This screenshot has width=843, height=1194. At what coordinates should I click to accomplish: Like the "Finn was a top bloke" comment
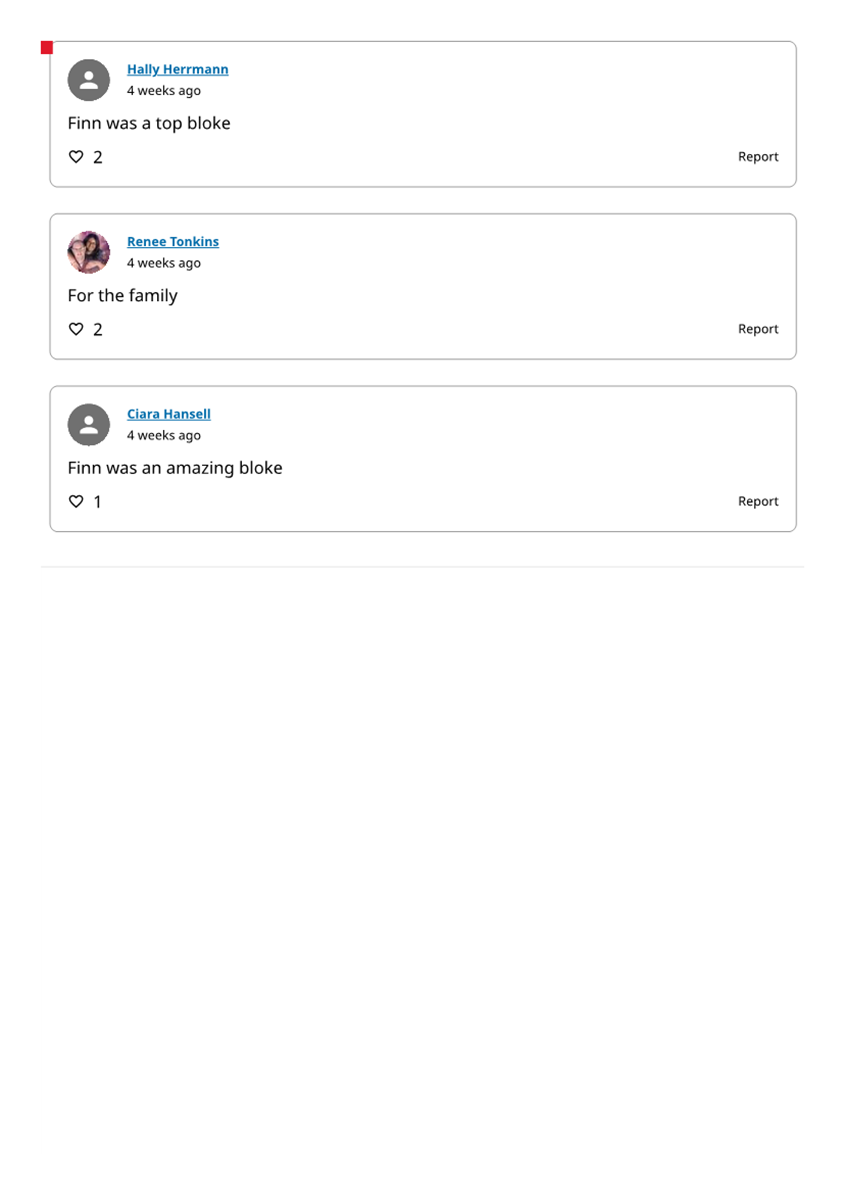point(76,157)
